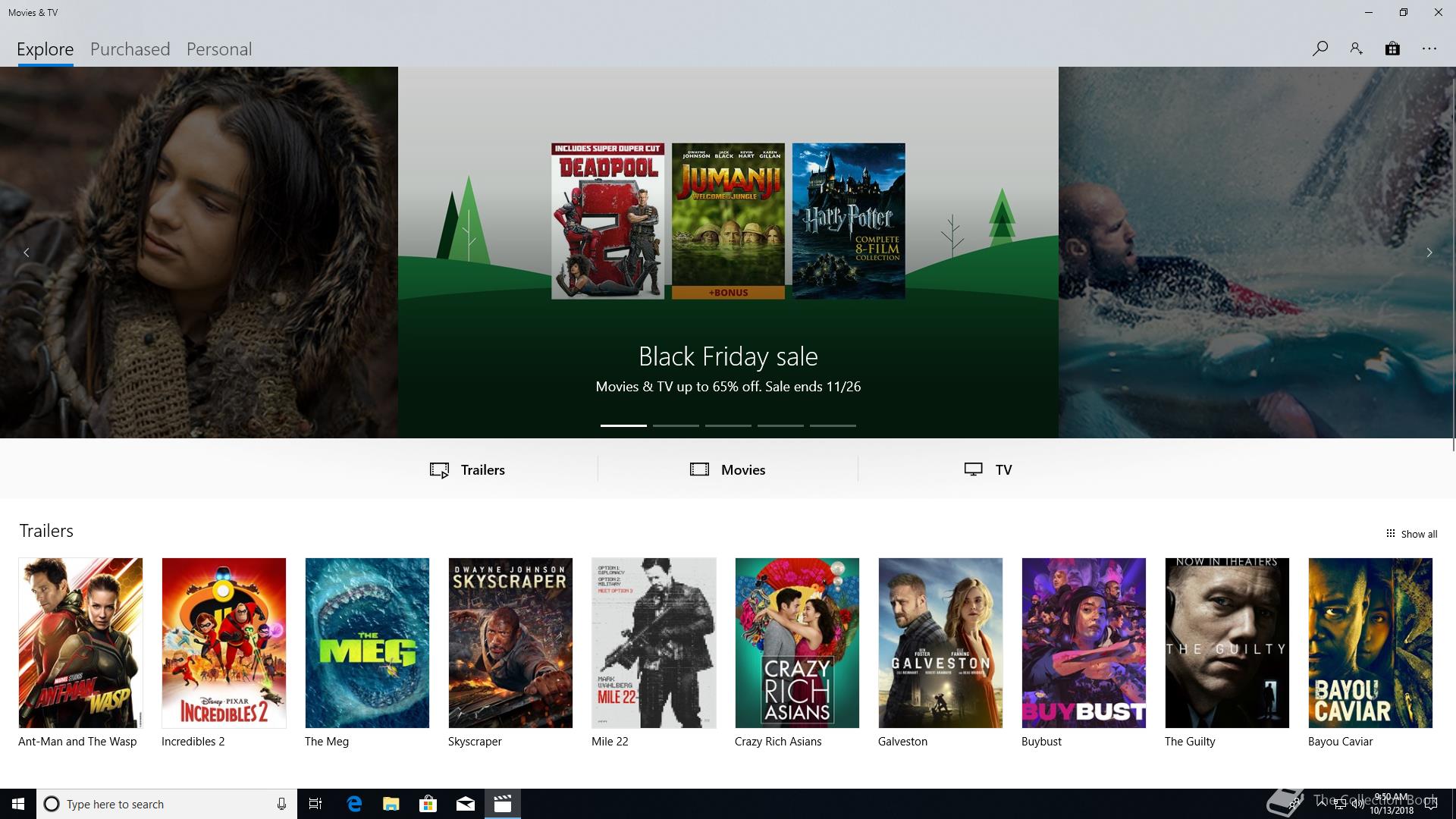The height and width of the screenshot is (819, 1456).
Task: Open the Jumanji poster in banner
Action: click(728, 221)
